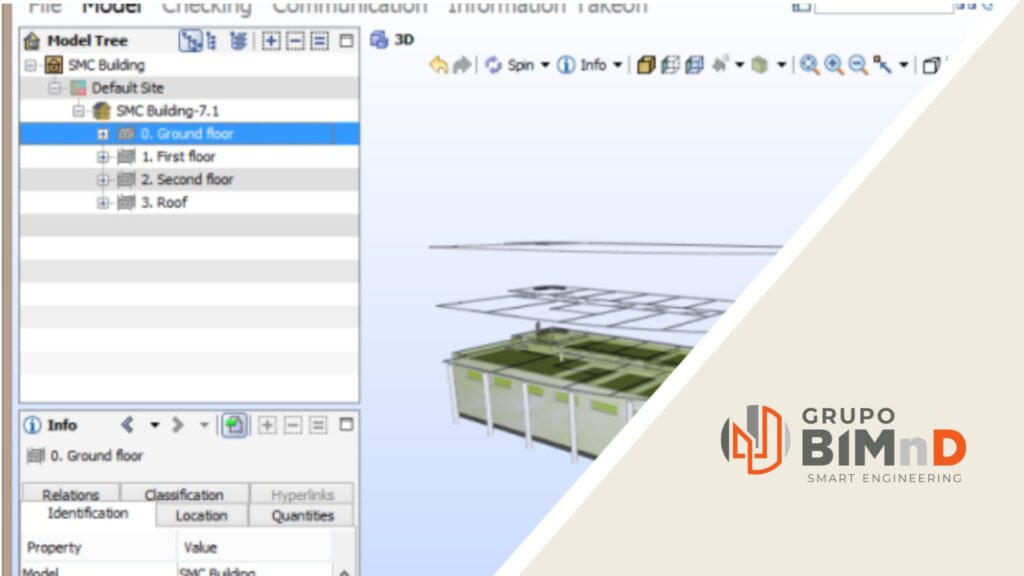The width and height of the screenshot is (1024, 576).
Task: Toggle the containment hierarchy button in Model Tree
Action: click(190, 41)
